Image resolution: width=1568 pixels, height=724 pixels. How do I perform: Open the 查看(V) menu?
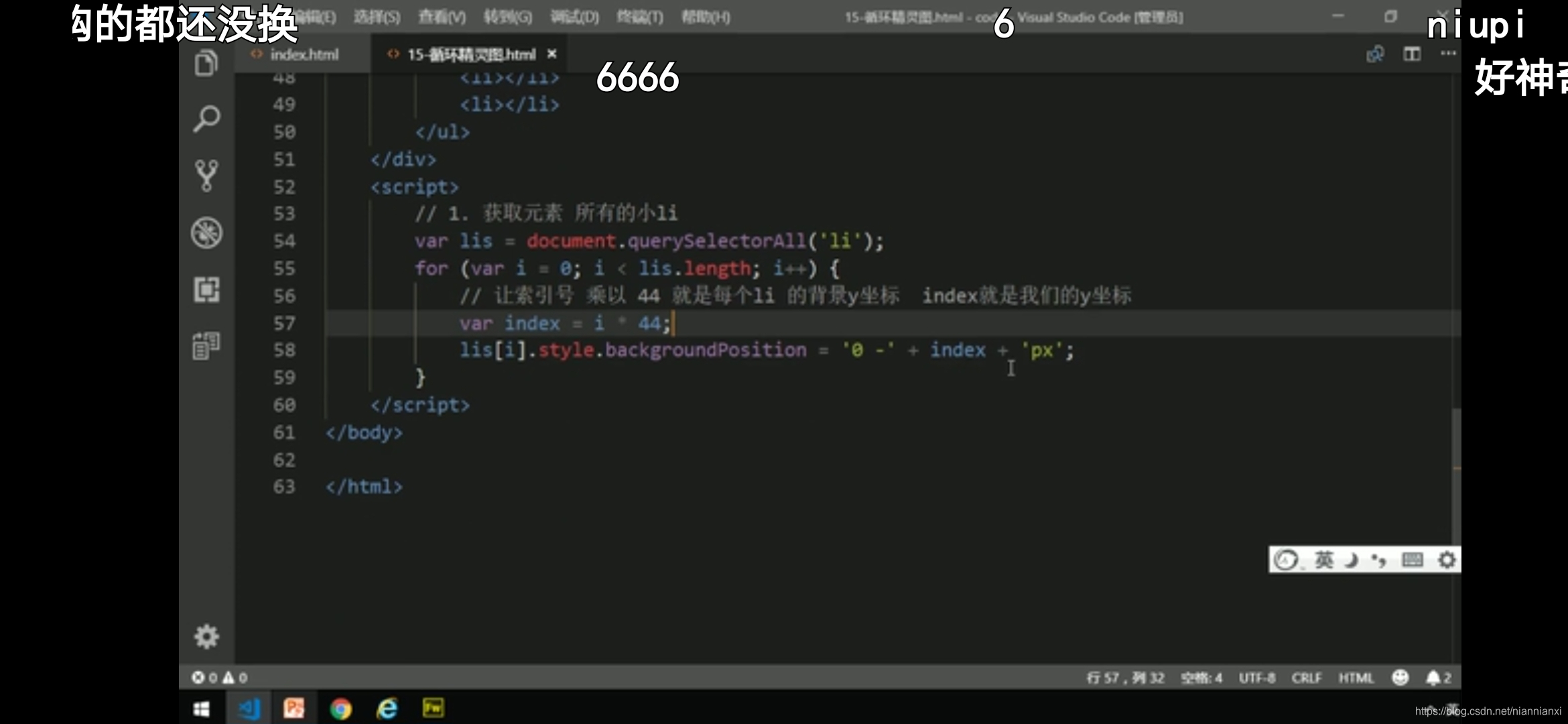(442, 17)
